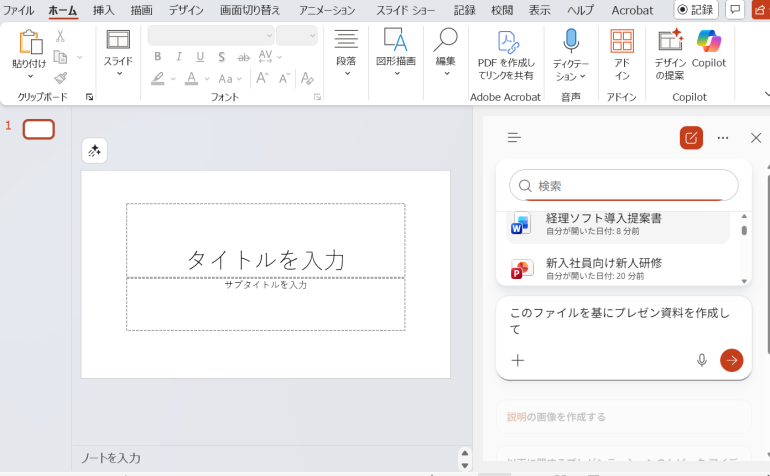
Task: Clear all formatting icon
Action: (307, 78)
